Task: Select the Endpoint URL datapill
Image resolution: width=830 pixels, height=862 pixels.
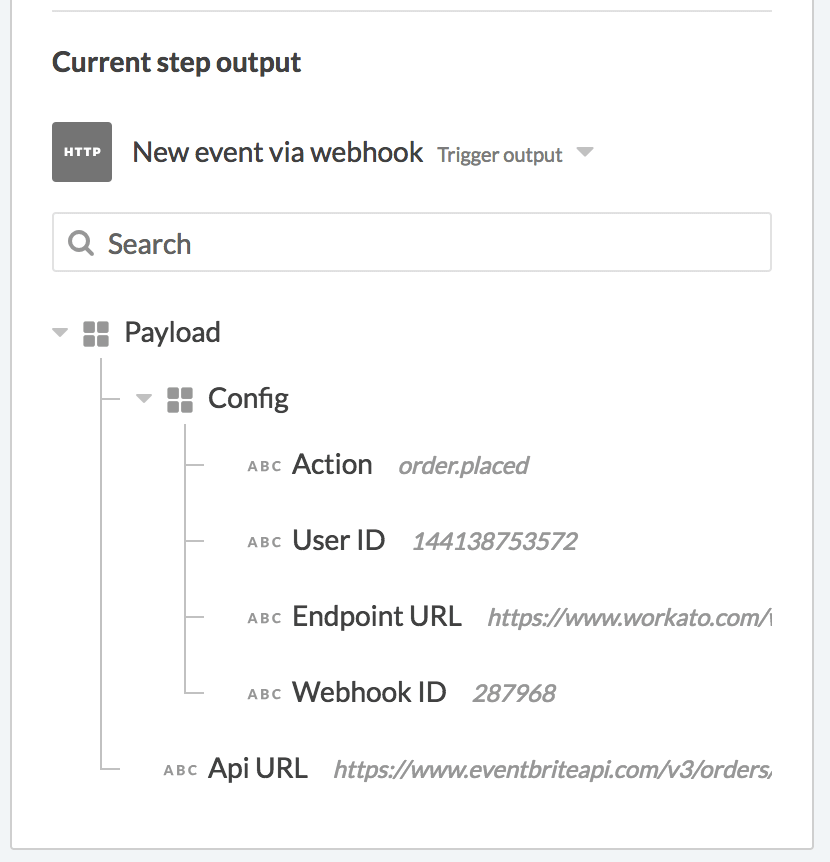Action: [375, 617]
